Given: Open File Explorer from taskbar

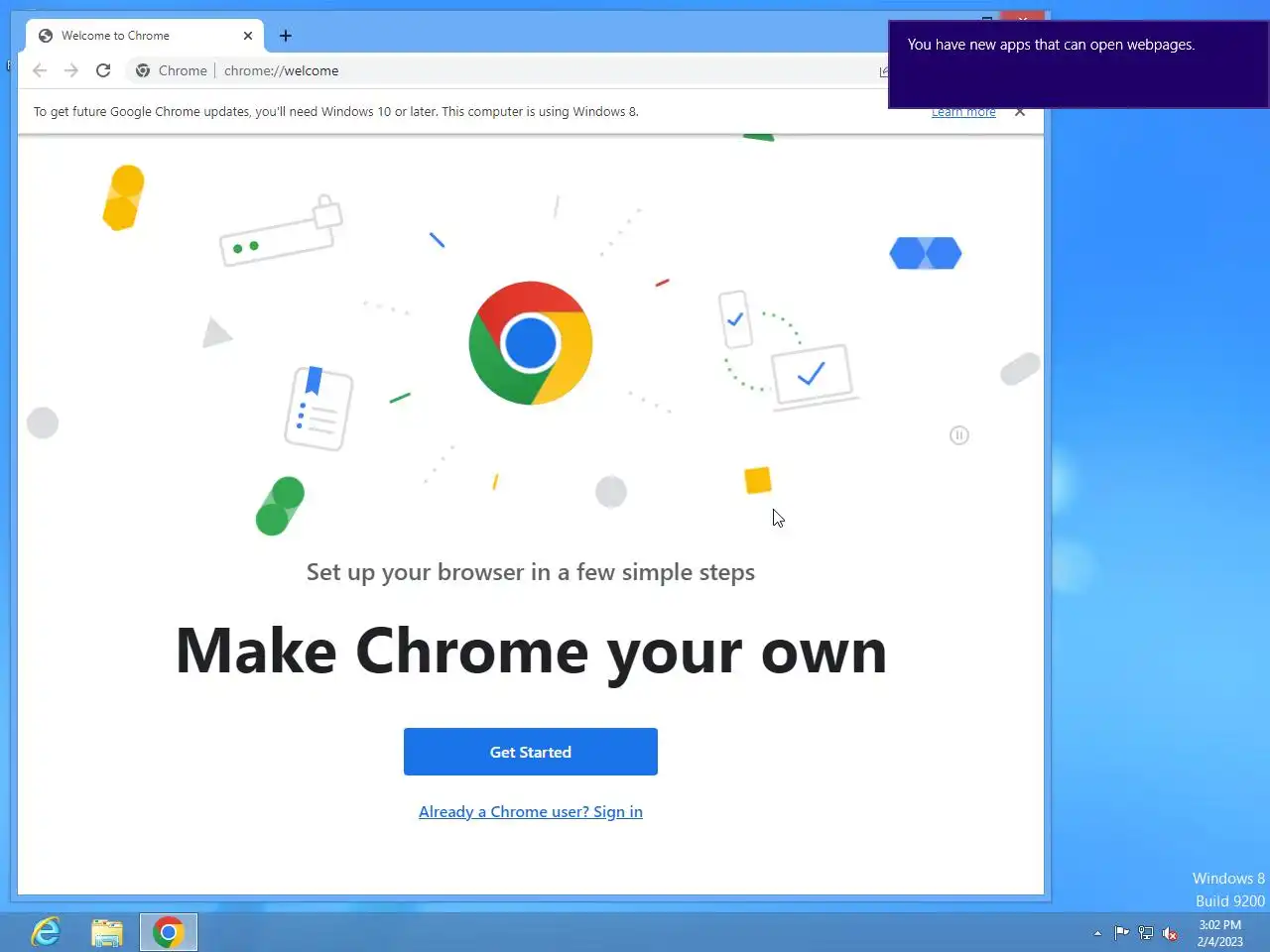Looking at the screenshot, I should click(107, 932).
